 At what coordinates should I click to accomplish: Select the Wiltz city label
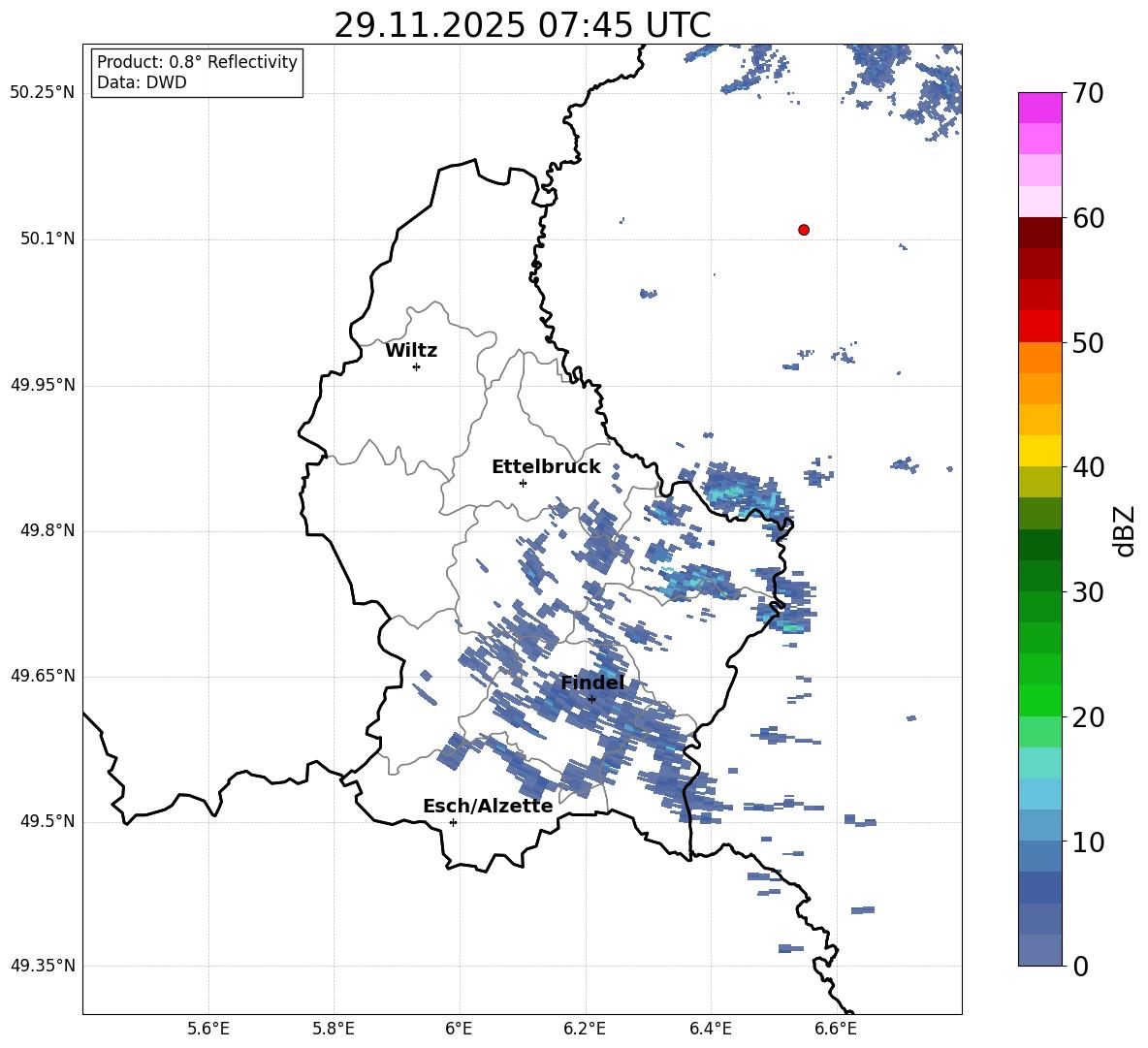[411, 351]
